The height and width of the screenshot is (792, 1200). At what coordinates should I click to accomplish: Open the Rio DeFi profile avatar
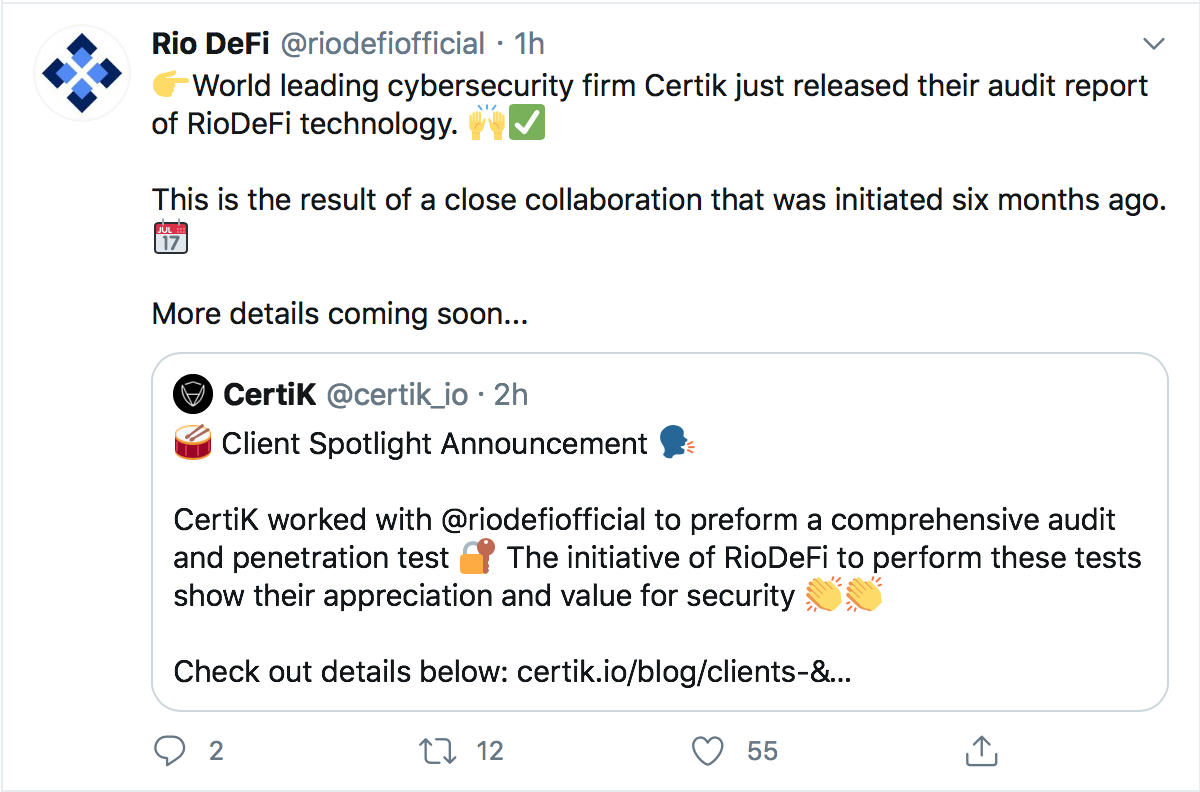78,71
